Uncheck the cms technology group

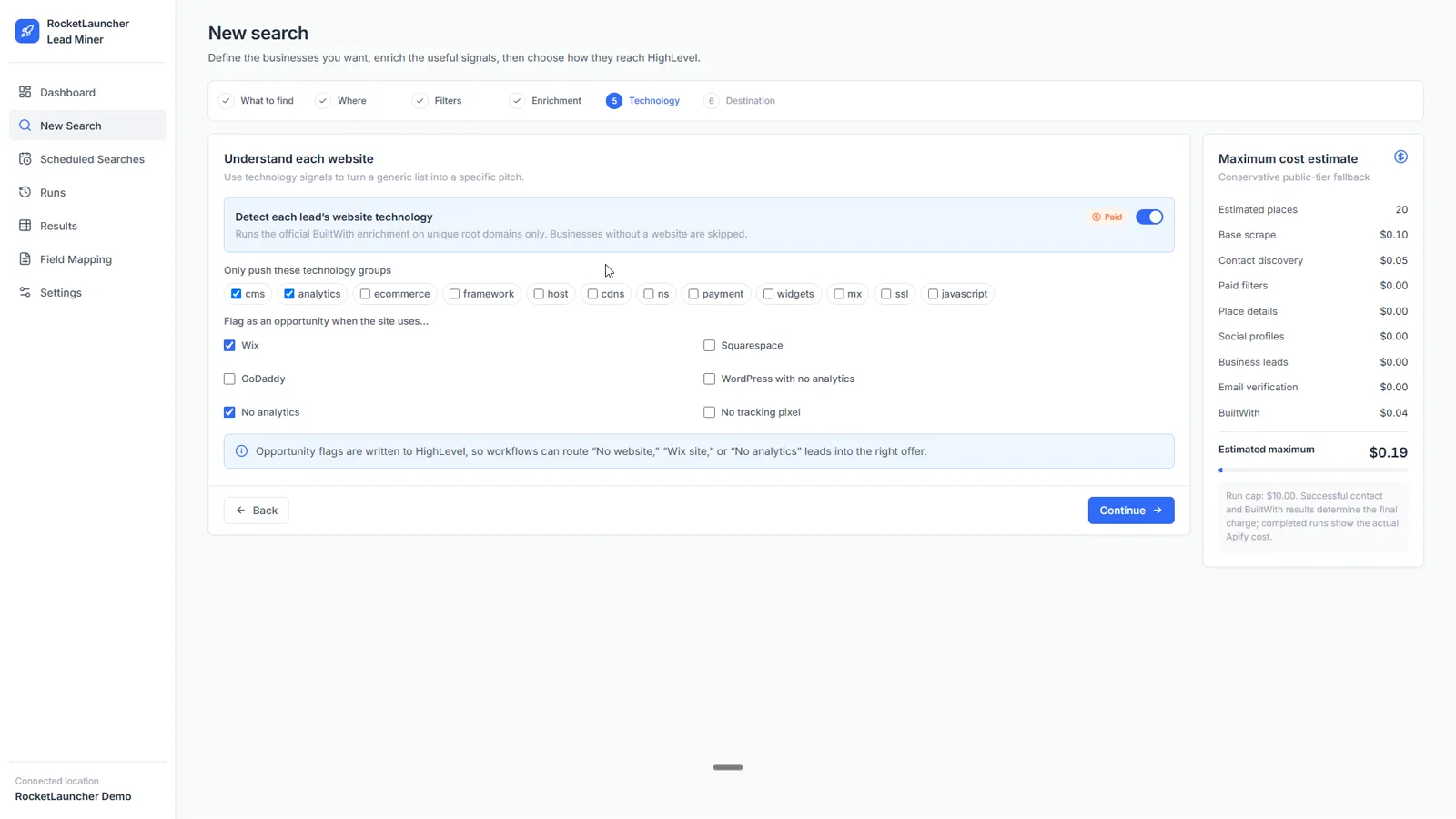click(x=236, y=294)
